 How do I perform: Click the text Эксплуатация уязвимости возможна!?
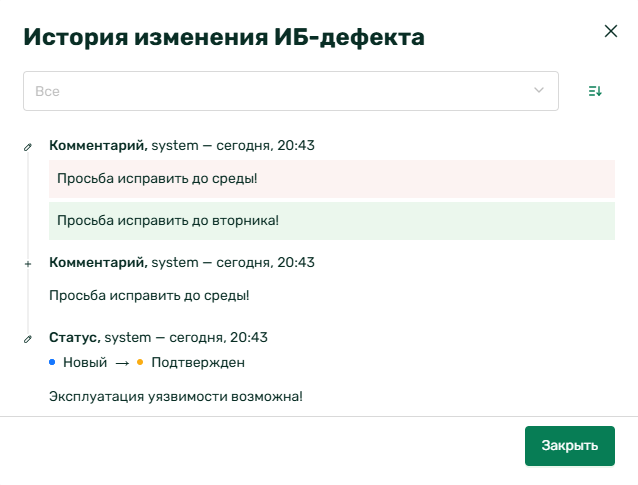pos(176,397)
